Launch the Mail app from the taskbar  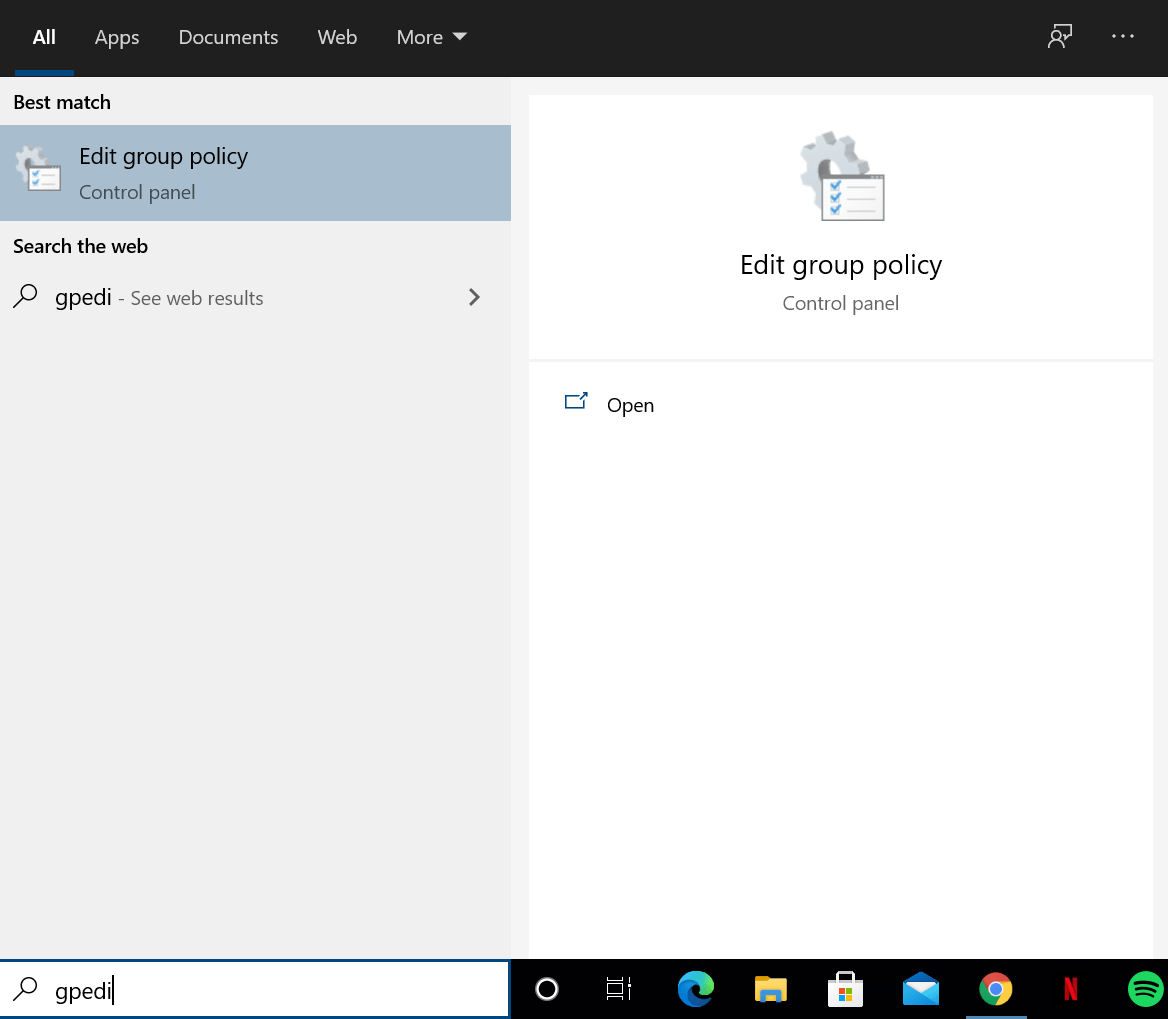[x=920, y=989]
